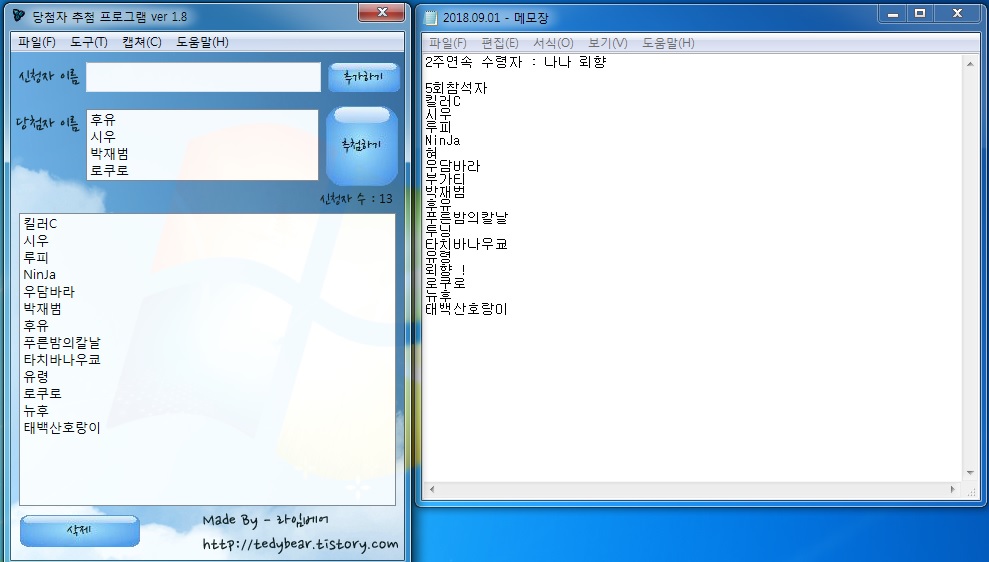Viewport: 989px width, 562px height.
Task: Select 박재범 in the winners list
Action: pos(109,153)
